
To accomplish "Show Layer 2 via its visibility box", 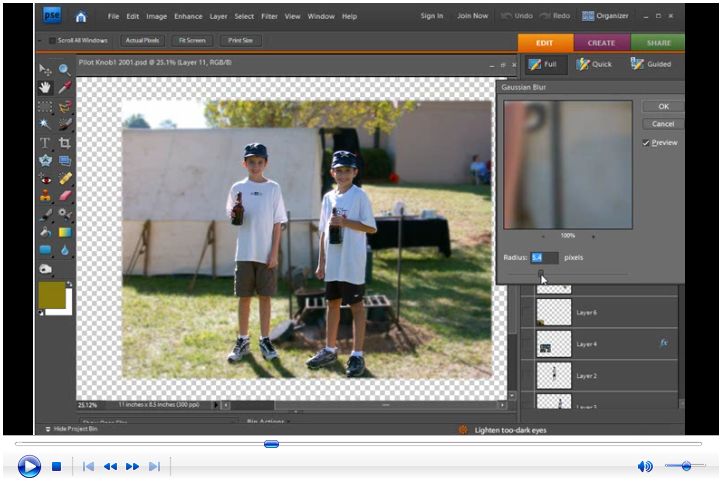I will [x=528, y=375].
